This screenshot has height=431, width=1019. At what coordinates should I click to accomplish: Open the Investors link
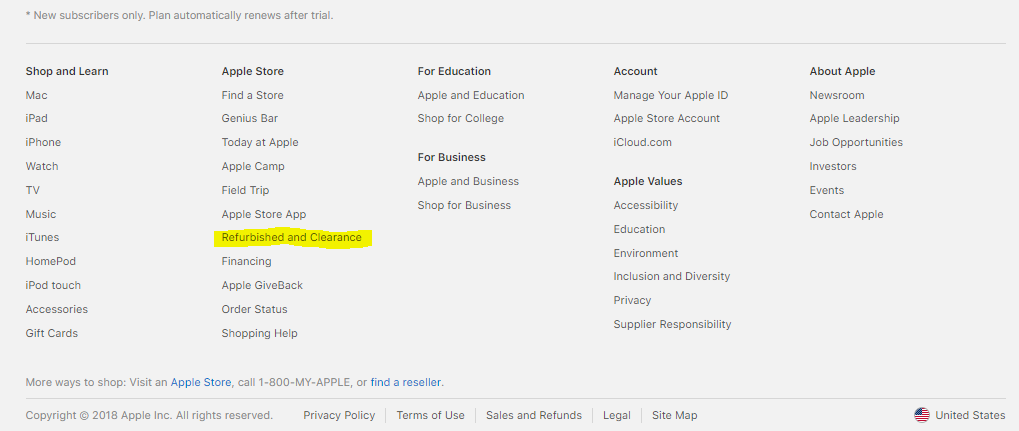tap(833, 166)
